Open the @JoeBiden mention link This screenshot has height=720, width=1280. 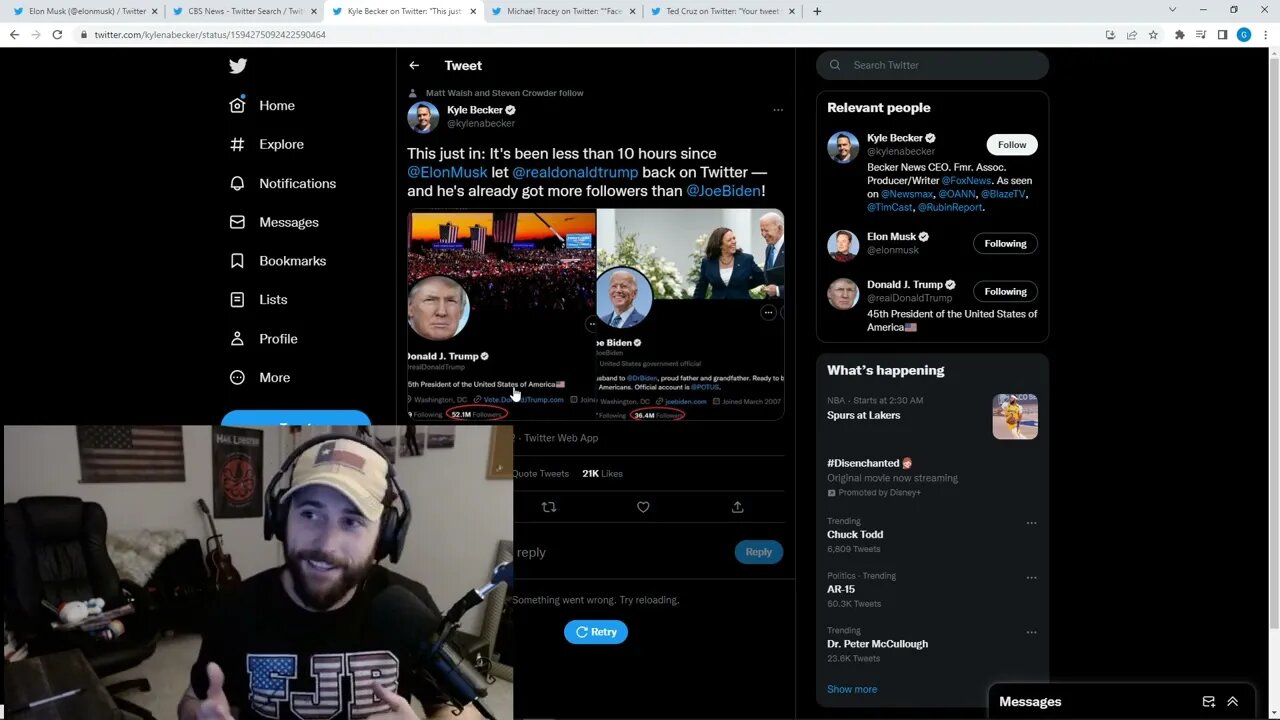[723, 190]
